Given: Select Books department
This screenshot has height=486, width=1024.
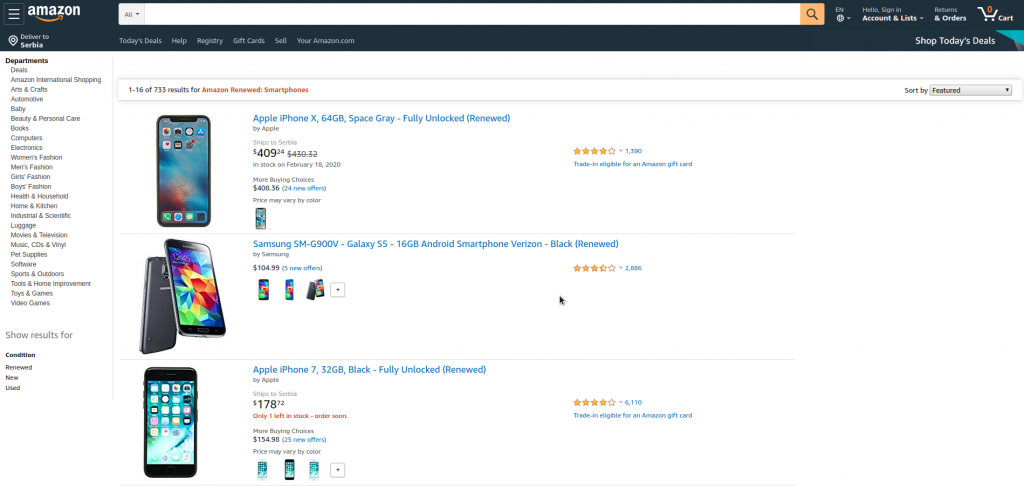Looking at the screenshot, I should click(x=20, y=128).
